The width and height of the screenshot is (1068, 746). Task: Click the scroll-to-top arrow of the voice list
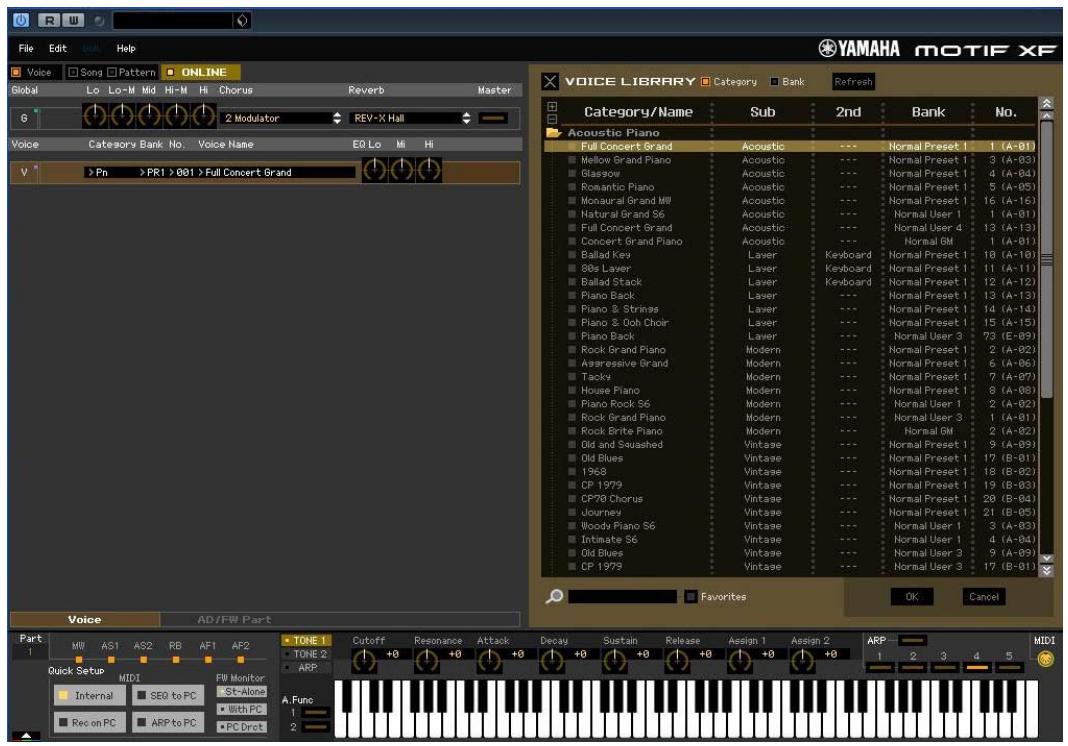pos(1047,104)
